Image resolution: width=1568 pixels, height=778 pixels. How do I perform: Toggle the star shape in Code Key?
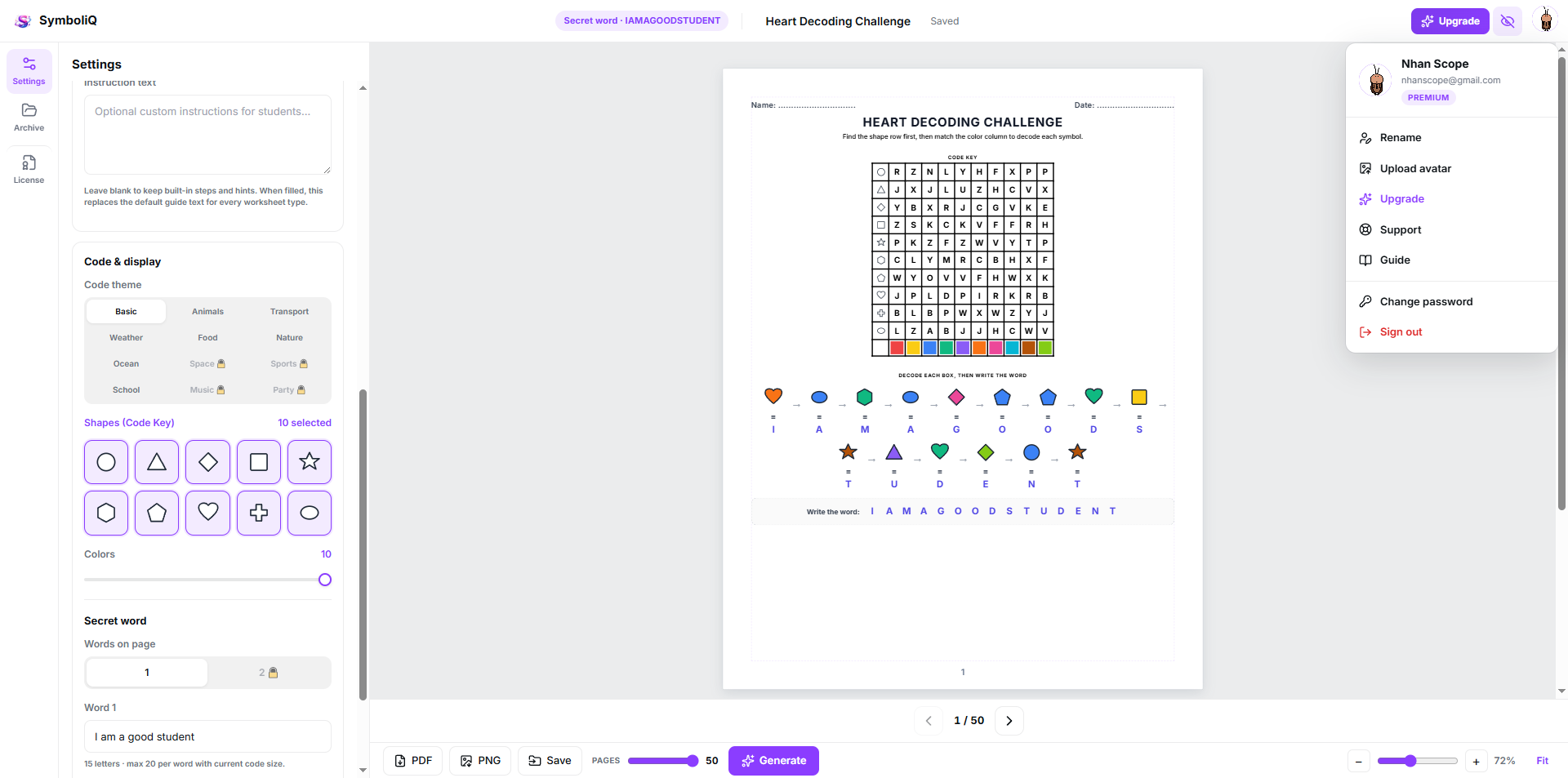pos(310,462)
